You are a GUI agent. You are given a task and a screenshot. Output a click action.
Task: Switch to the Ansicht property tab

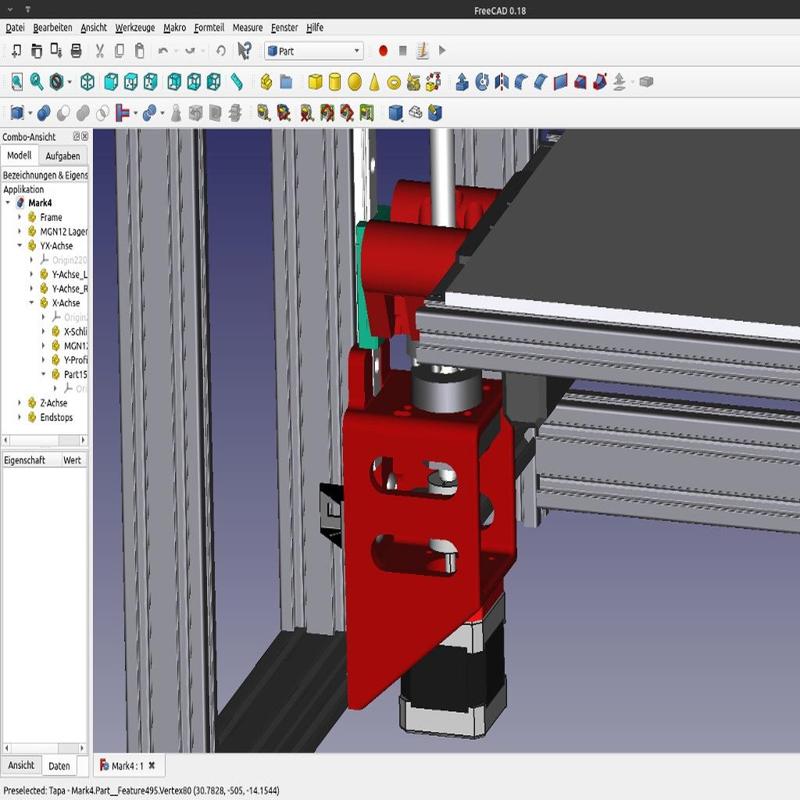pyautogui.click(x=20, y=765)
